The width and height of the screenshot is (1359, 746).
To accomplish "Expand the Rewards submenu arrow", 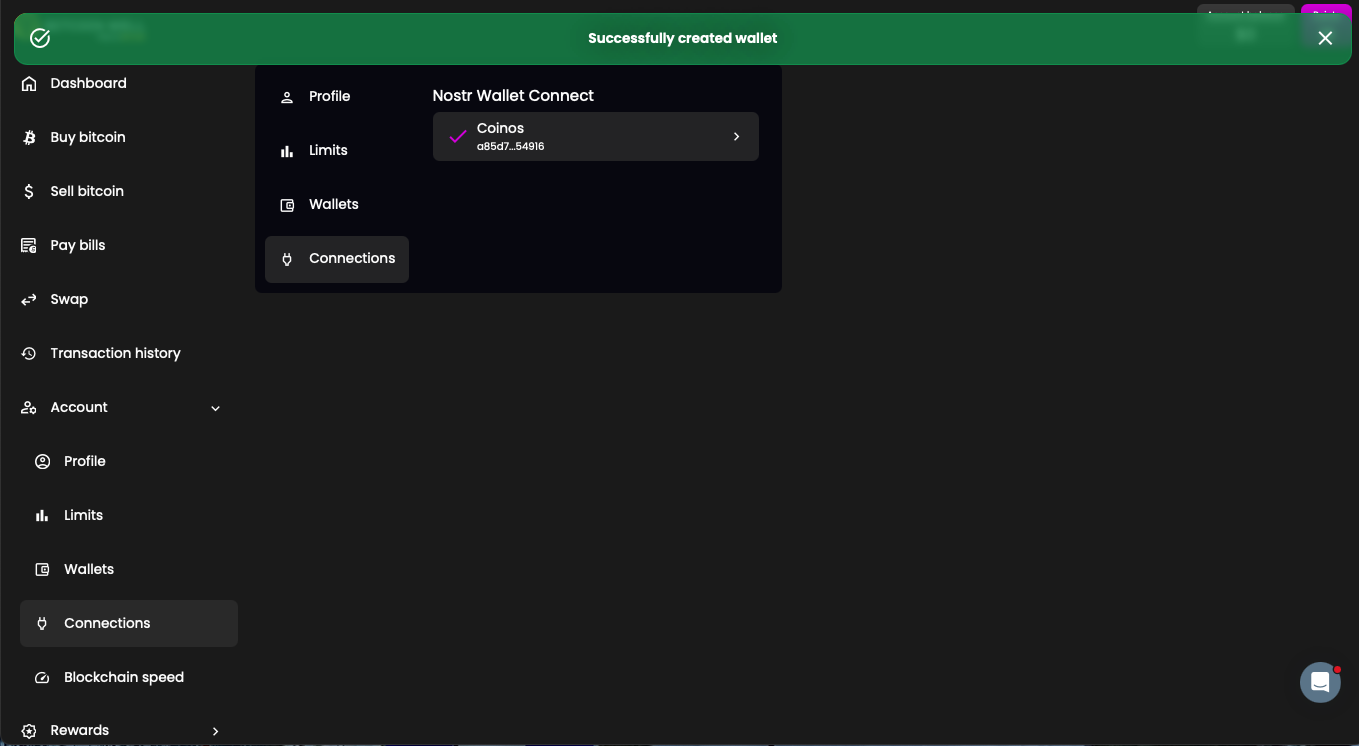I will point(215,731).
